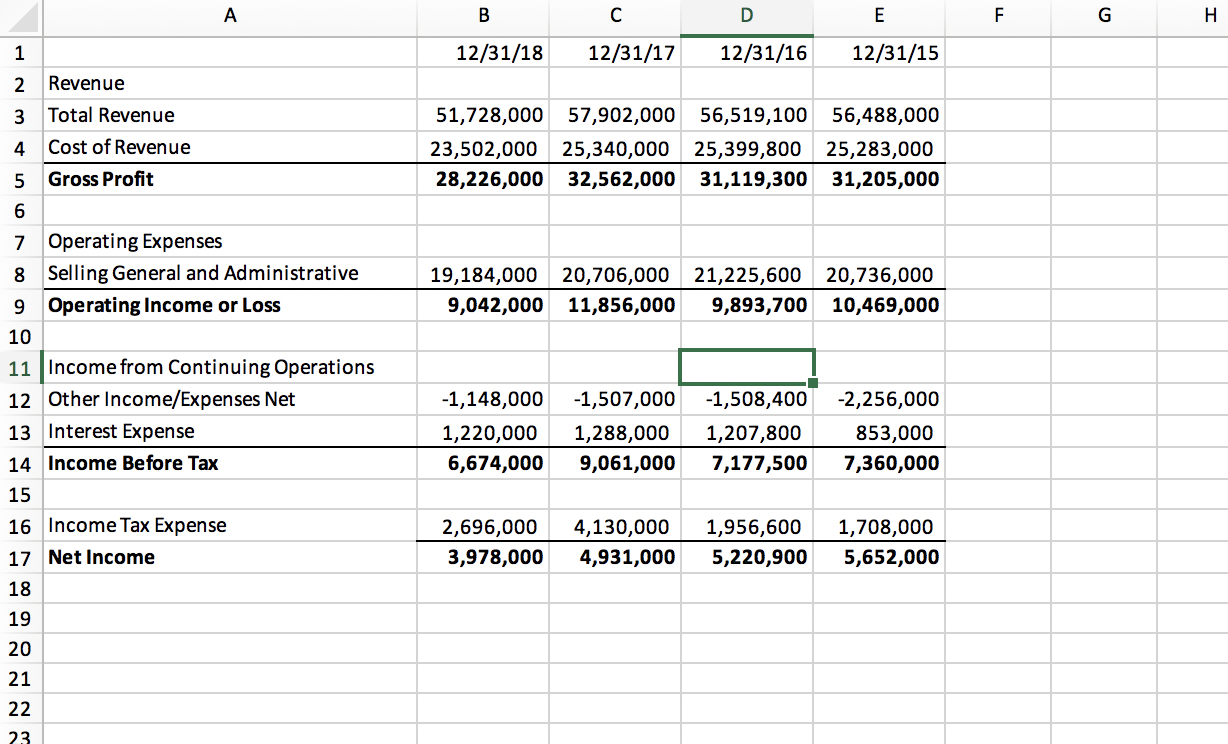Click the 12/31/15 date header cell

[878, 52]
